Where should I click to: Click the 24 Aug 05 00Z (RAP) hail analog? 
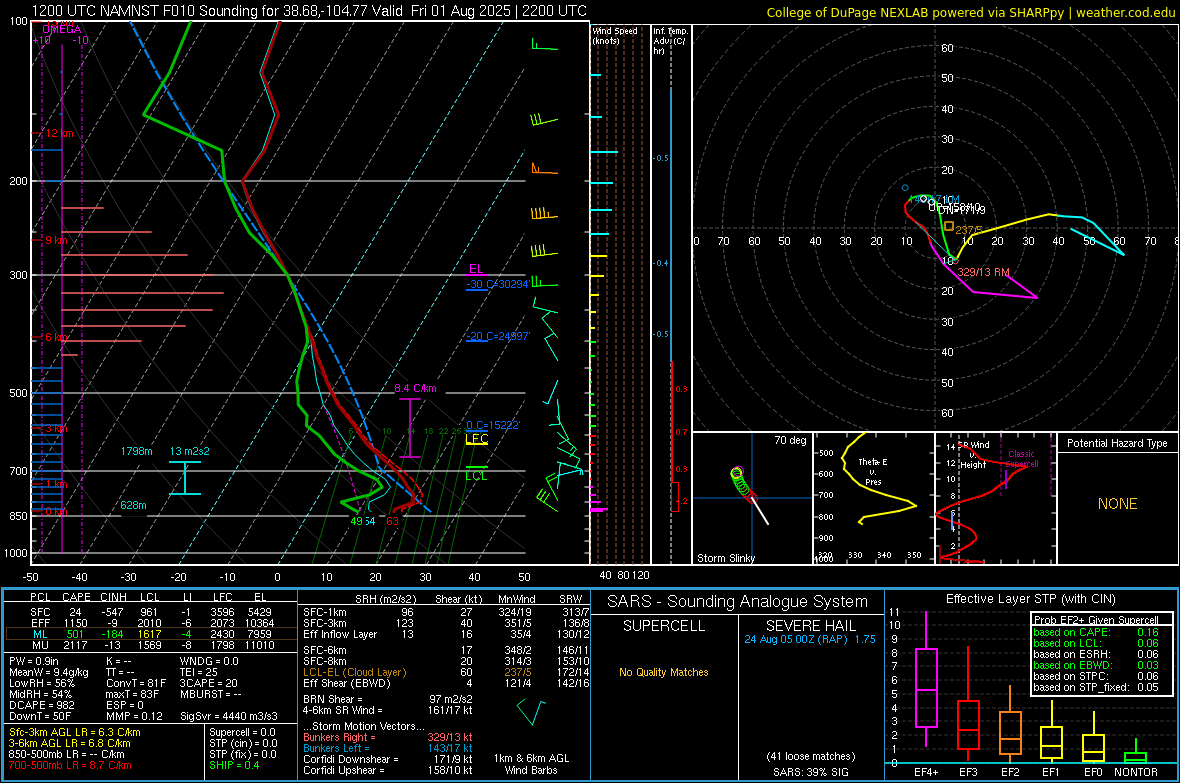coord(810,639)
